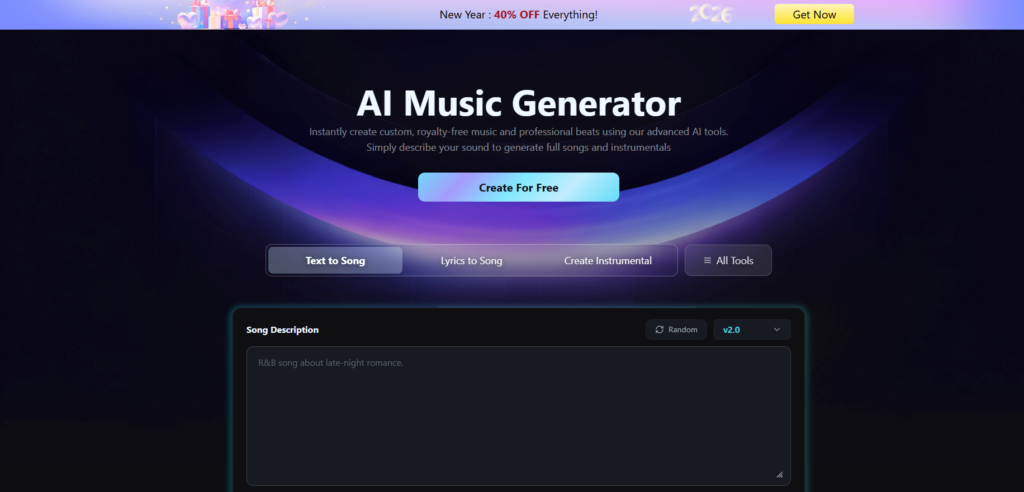Click the 40% OFF promo text

pyautogui.click(x=517, y=14)
